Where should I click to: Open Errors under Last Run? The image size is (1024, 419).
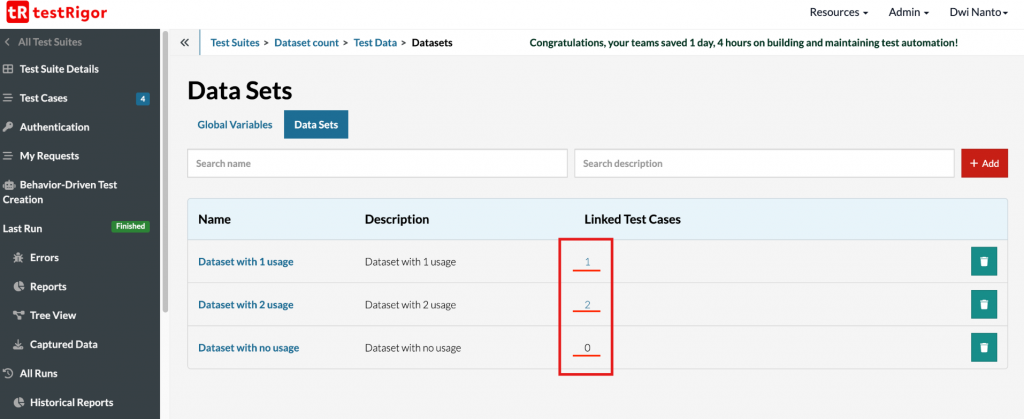(44, 257)
